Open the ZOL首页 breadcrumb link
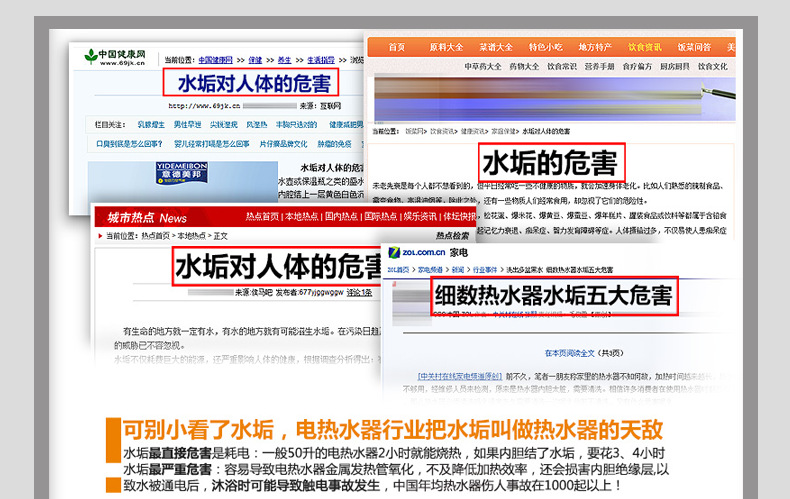Image resolution: width=790 pixels, height=499 pixels. [398, 270]
